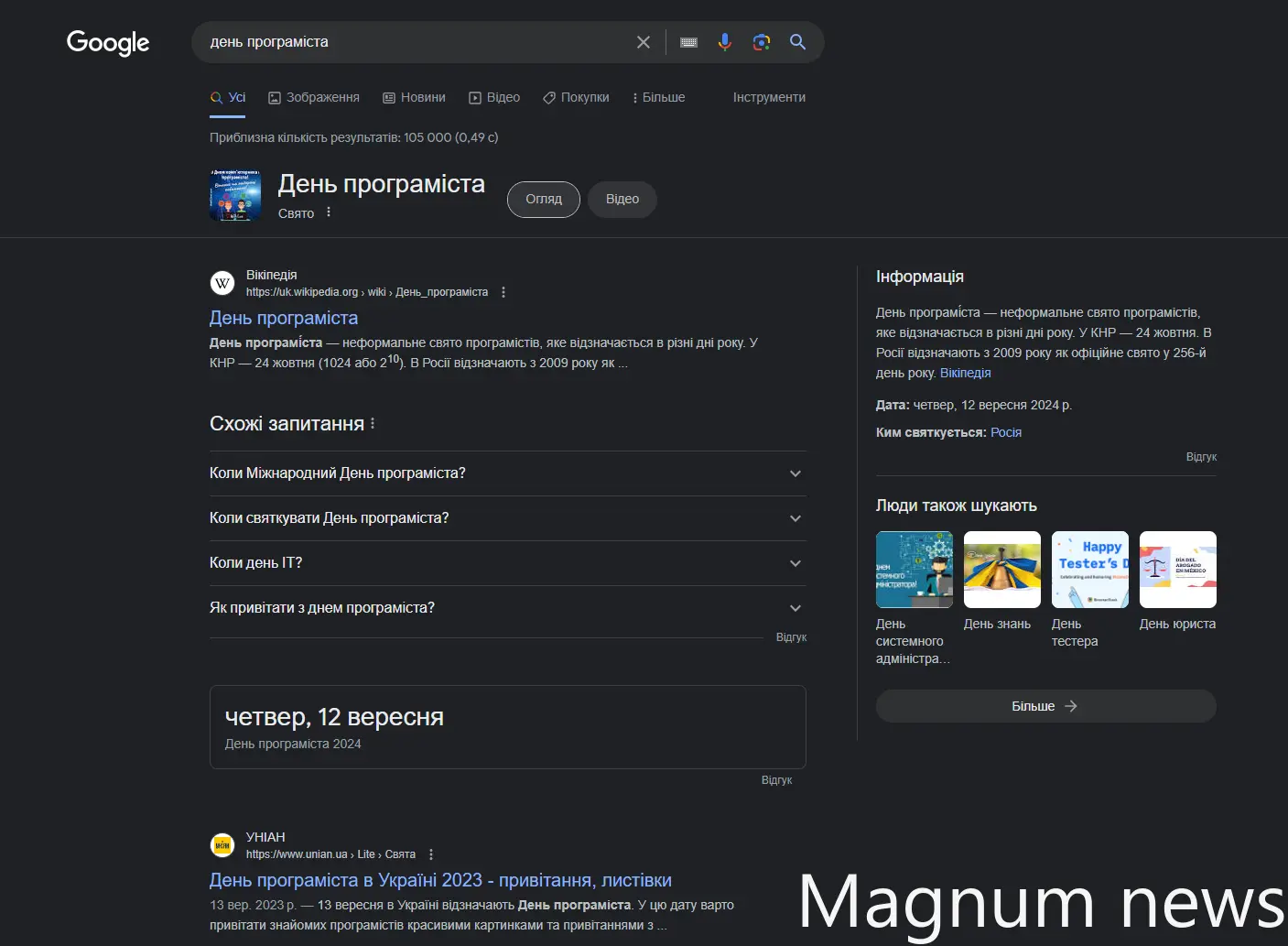The image size is (1288, 946).
Task: Open the Більше tabs menu
Action: [x=658, y=97]
